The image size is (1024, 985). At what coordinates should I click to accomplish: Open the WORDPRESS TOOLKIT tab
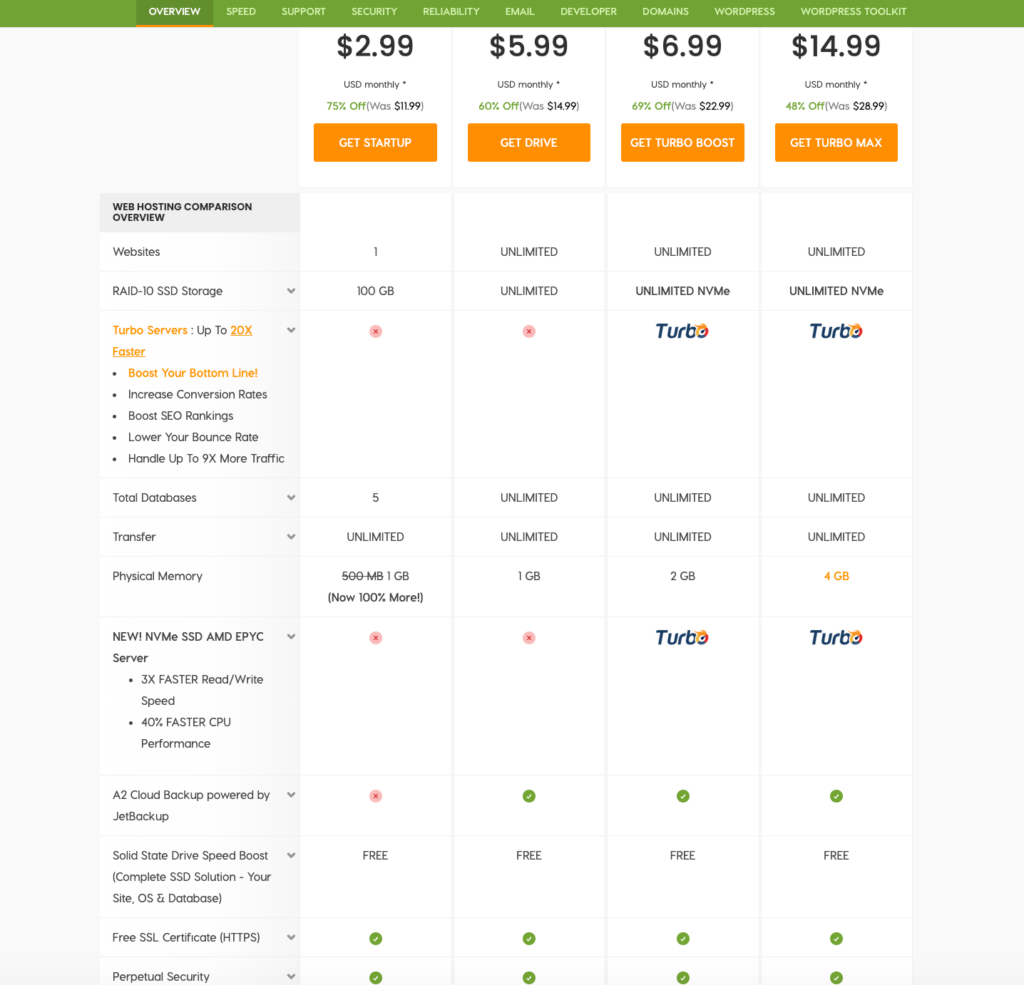[x=853, y=12]
